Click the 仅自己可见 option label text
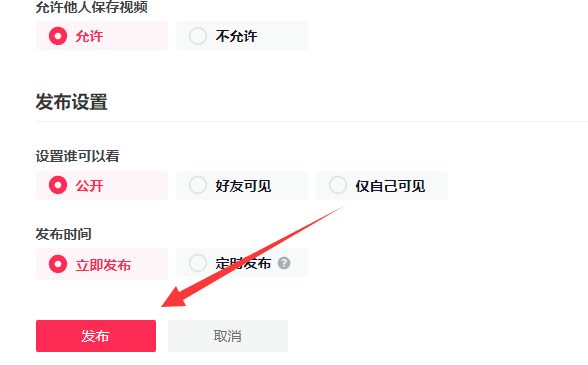 tap(390, 186)
